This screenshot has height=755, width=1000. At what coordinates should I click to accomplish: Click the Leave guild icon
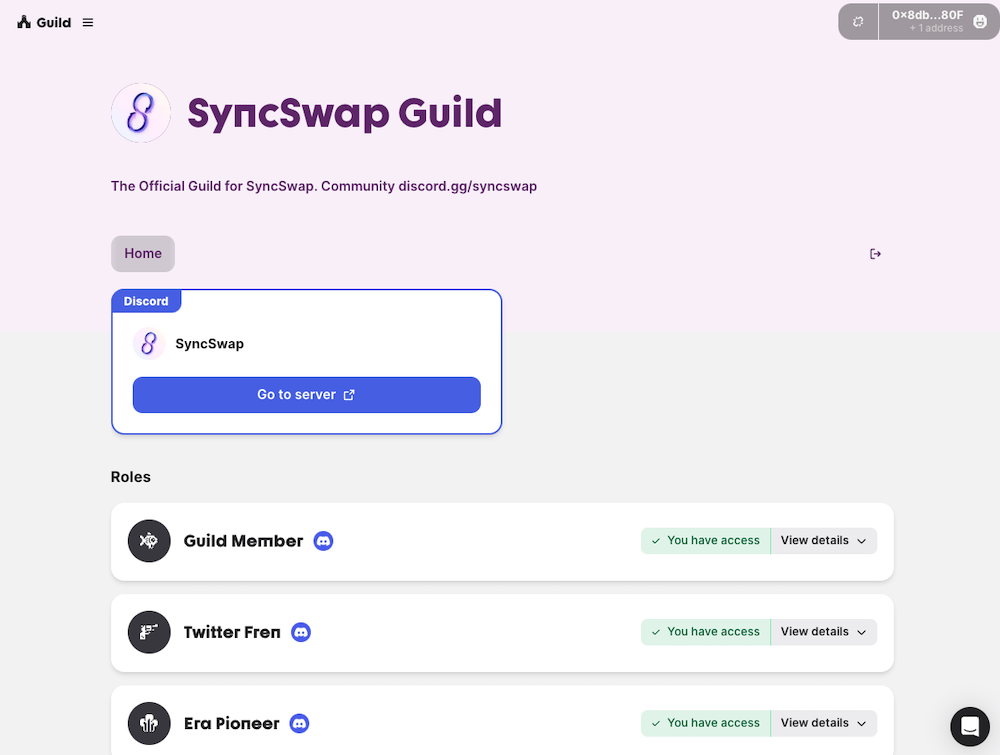point(875,254)
